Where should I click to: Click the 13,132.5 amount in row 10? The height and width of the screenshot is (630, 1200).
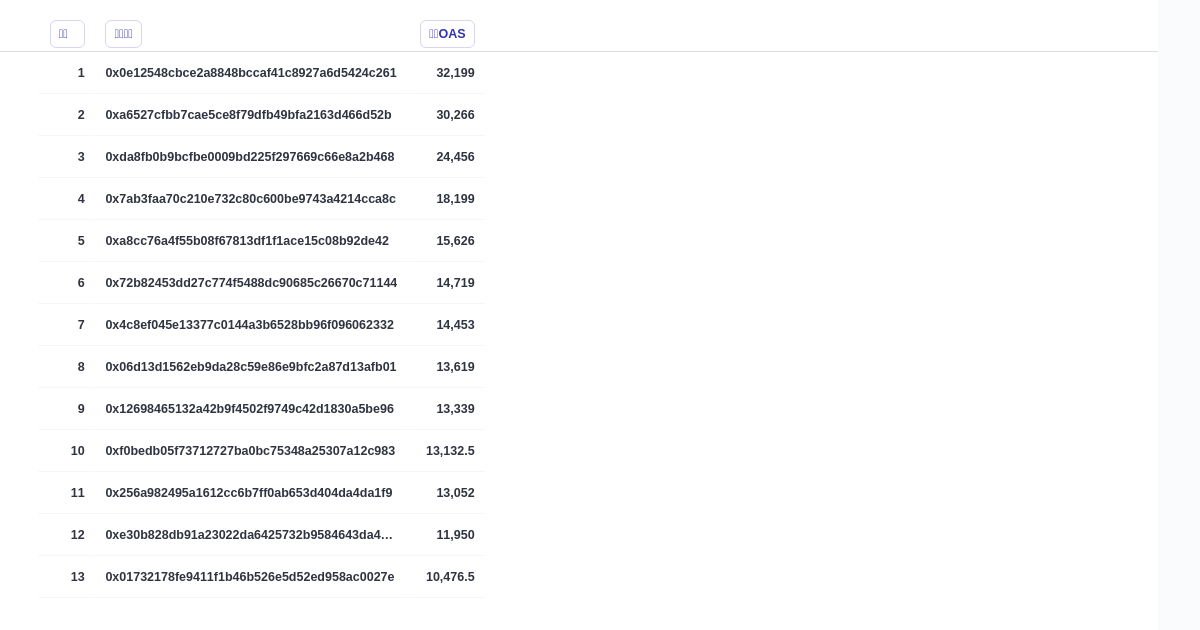450,451
